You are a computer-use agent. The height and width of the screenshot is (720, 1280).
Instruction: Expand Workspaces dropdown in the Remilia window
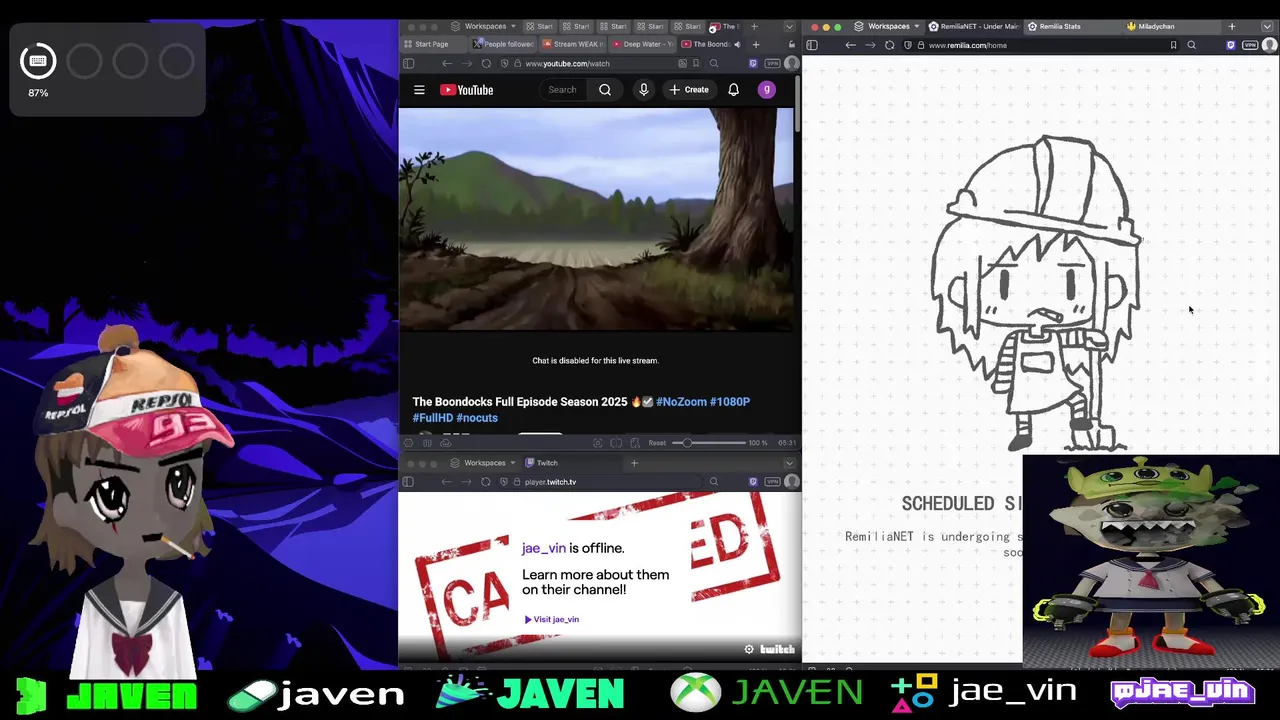click(888, 27)
